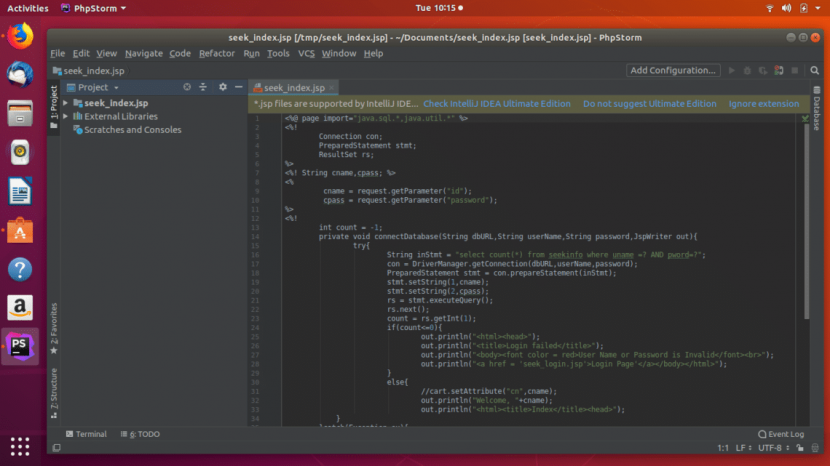830x466 pixels.
Task: Click the Add Configuration button
Action: click(673, 71)
